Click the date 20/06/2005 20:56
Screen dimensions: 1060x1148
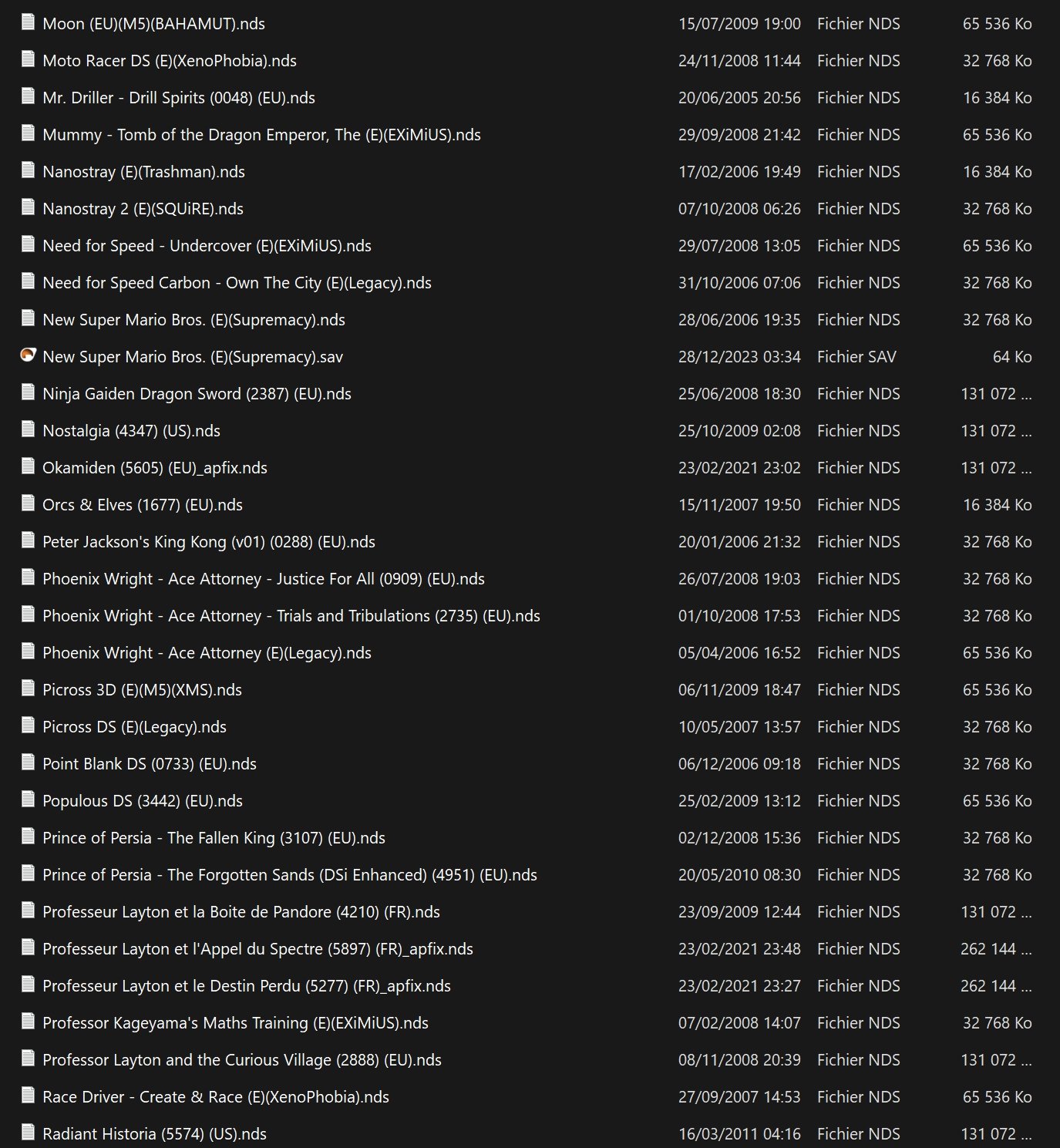[739, 98]
